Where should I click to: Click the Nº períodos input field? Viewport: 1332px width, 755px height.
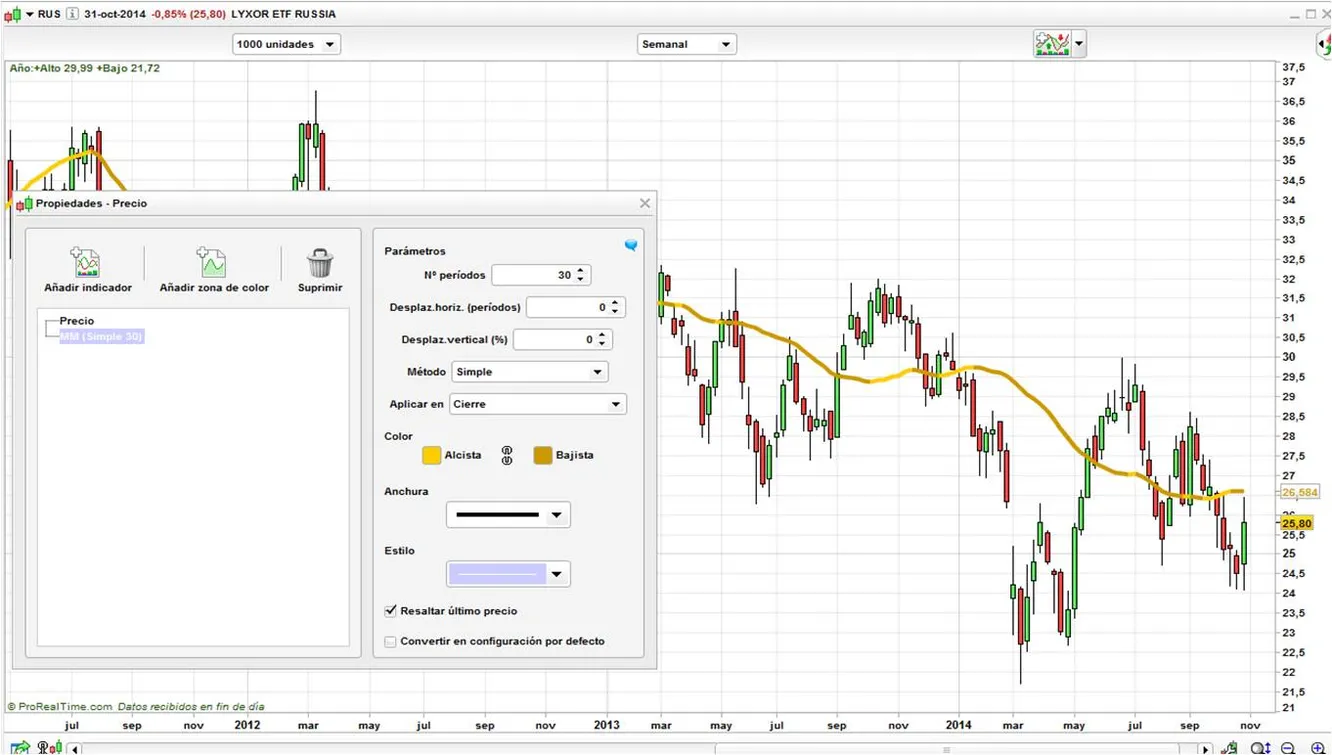533,275
